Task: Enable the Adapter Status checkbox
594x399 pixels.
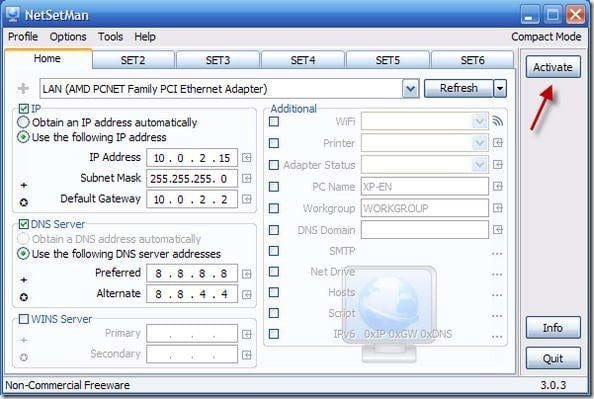Action: coord(274,165)
